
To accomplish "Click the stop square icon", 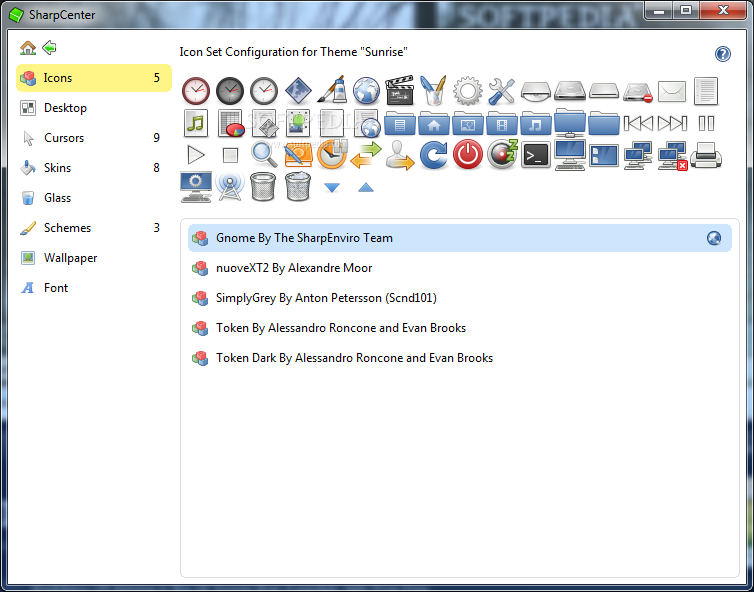I will pyautogui.click(x=230, y=155).
